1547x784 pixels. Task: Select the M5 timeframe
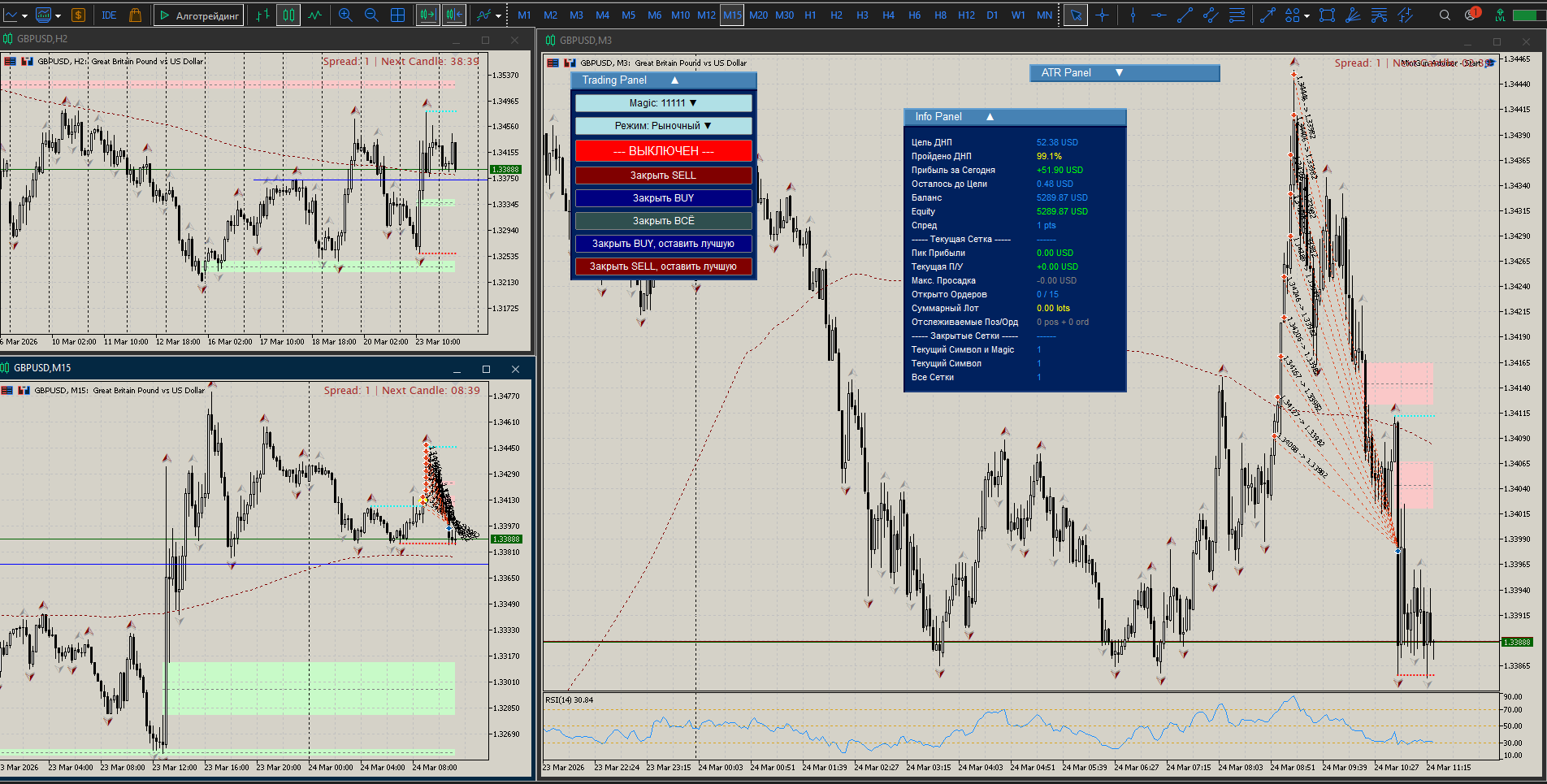629,15
